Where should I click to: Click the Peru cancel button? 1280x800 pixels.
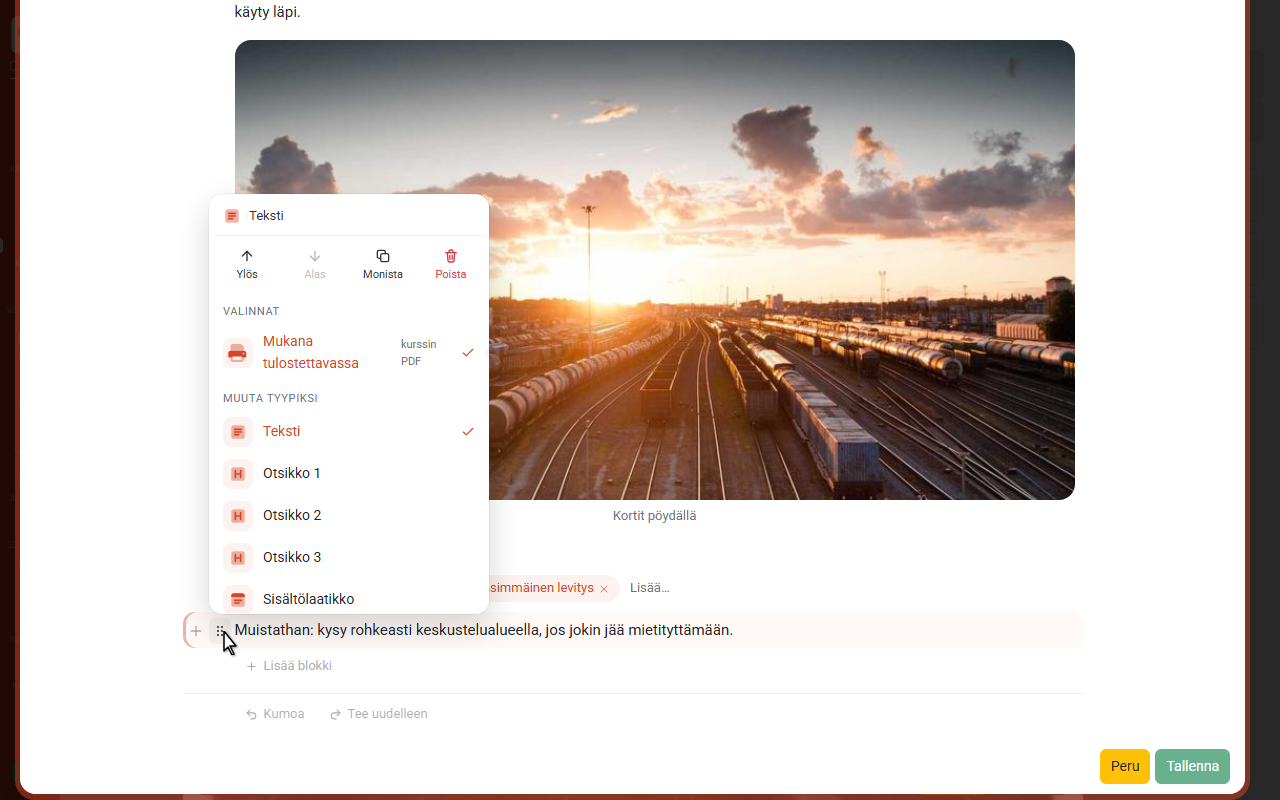[x=1125, y=766]
